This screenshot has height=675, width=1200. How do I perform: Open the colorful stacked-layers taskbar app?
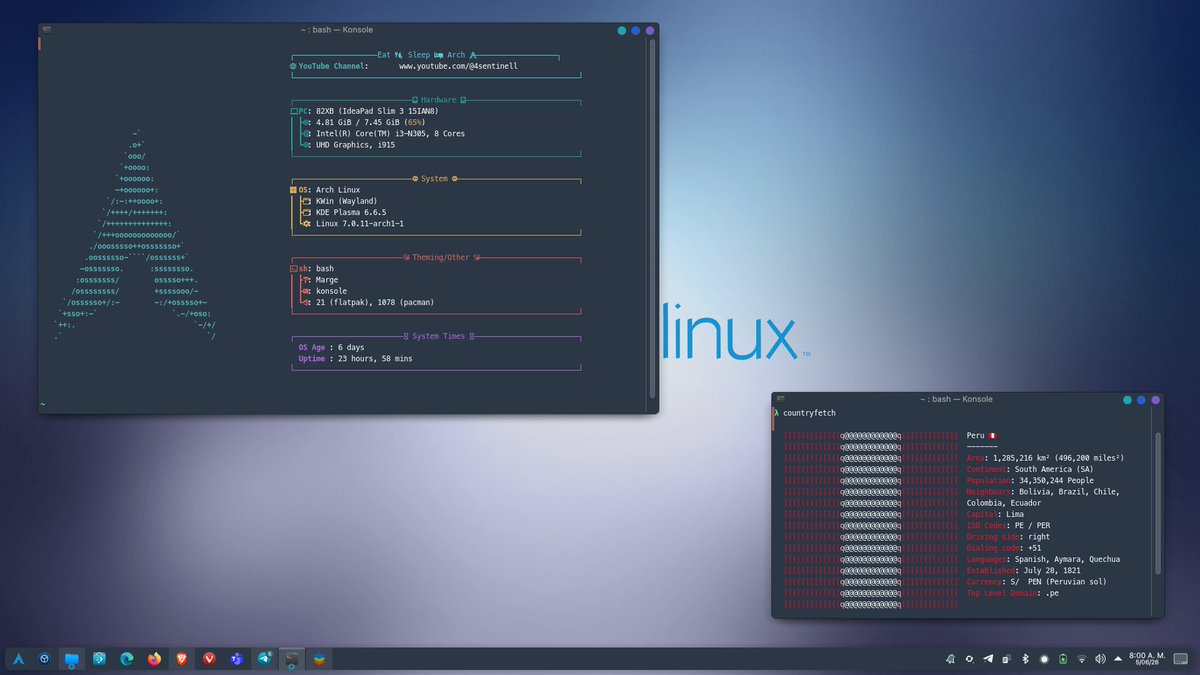pyautogui.click(x=318, y=659)
